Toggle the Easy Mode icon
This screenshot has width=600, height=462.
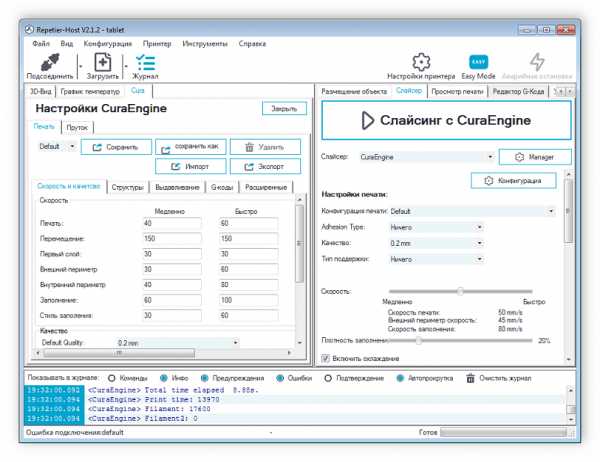coord(478,62)
